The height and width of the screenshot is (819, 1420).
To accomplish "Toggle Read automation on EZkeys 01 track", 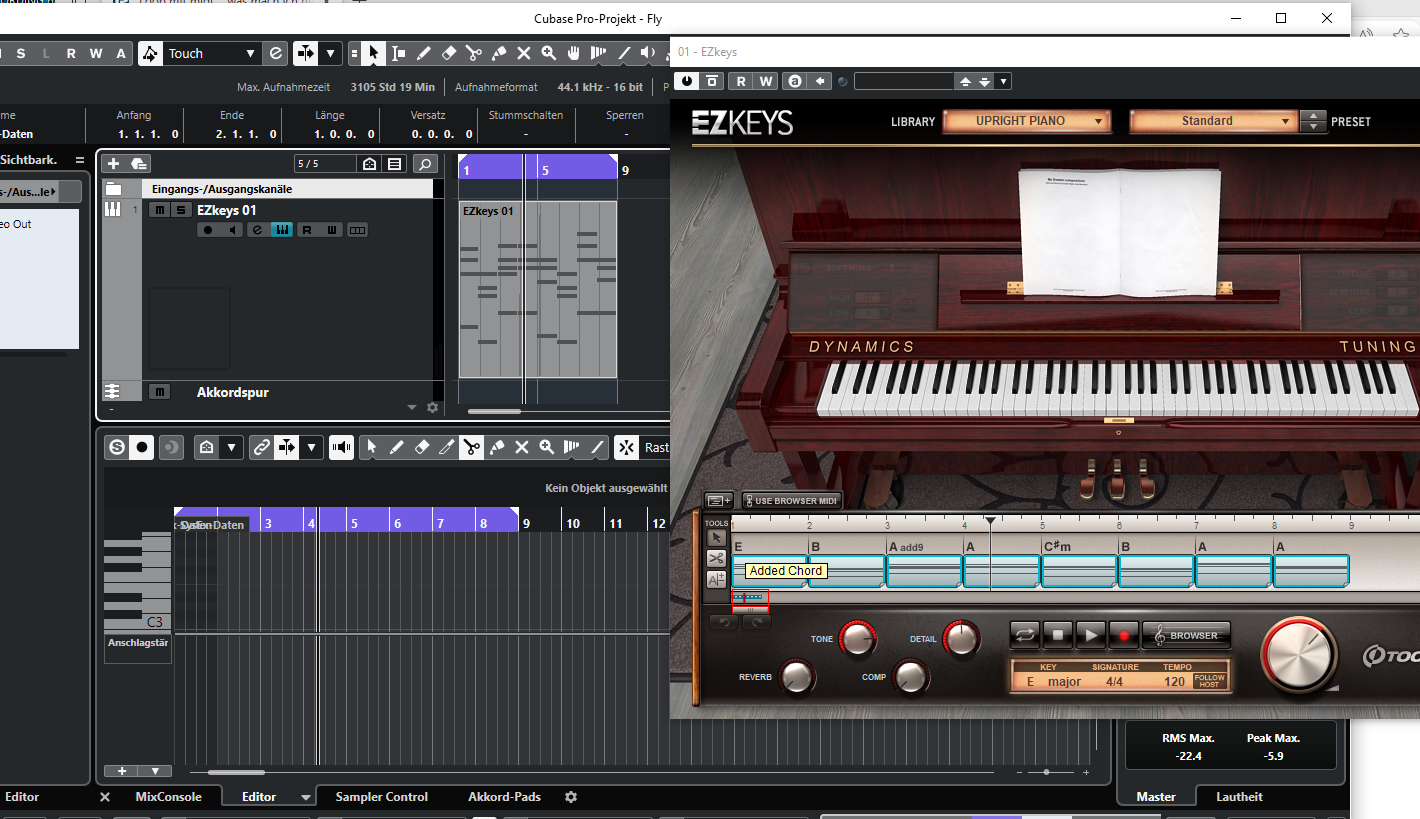I will 307,230.
